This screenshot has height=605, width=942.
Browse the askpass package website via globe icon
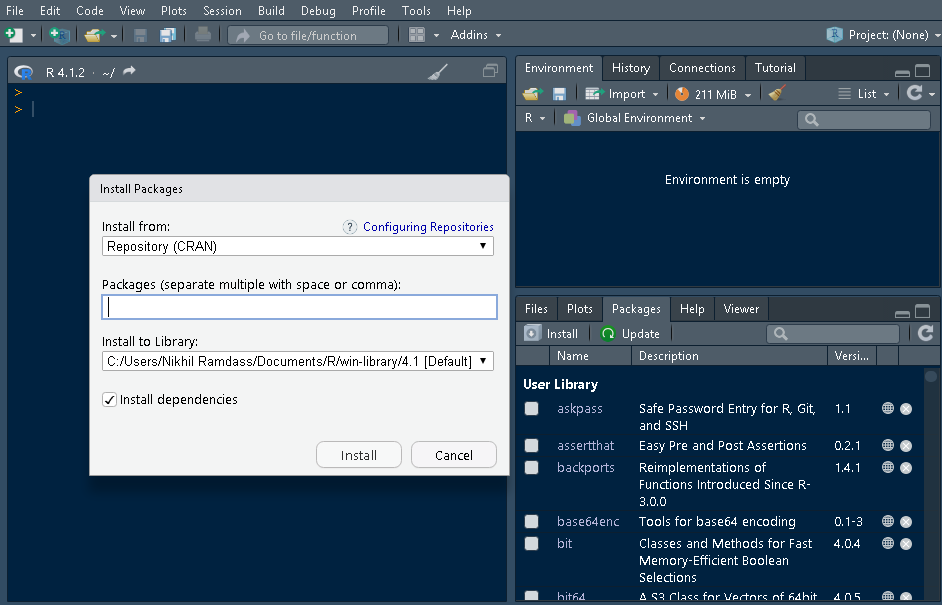tap(887, 409)
